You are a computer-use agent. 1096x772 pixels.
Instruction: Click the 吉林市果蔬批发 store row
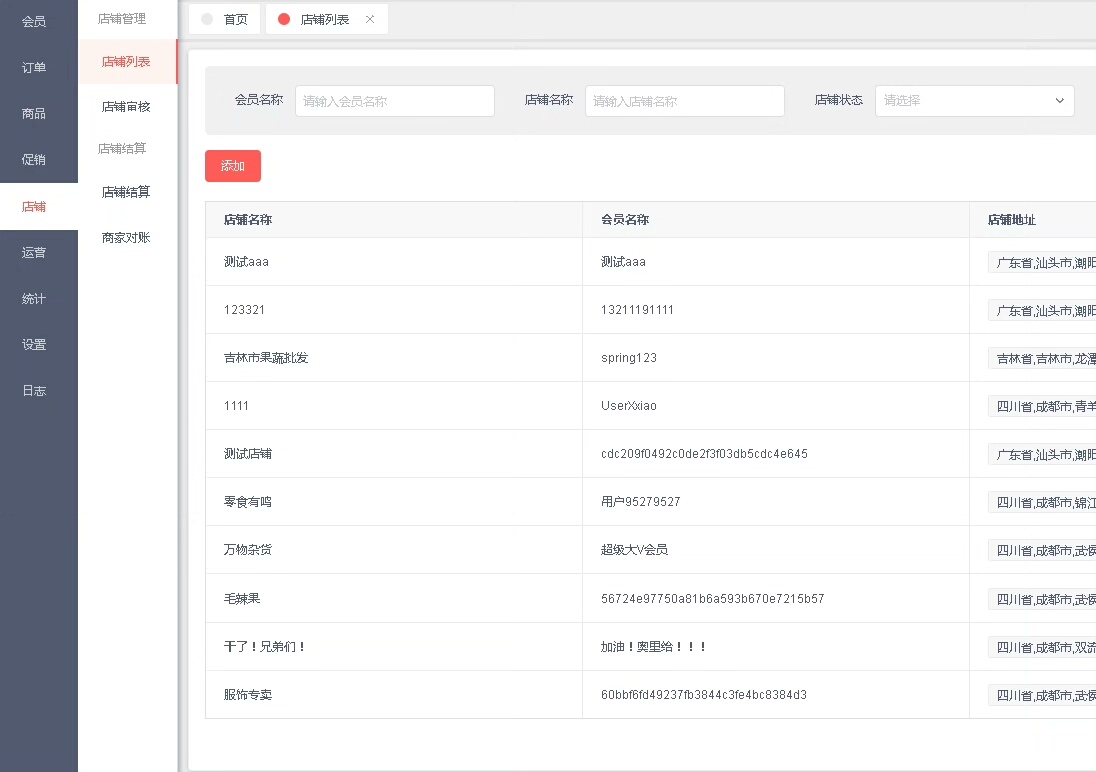pos(266,358)
